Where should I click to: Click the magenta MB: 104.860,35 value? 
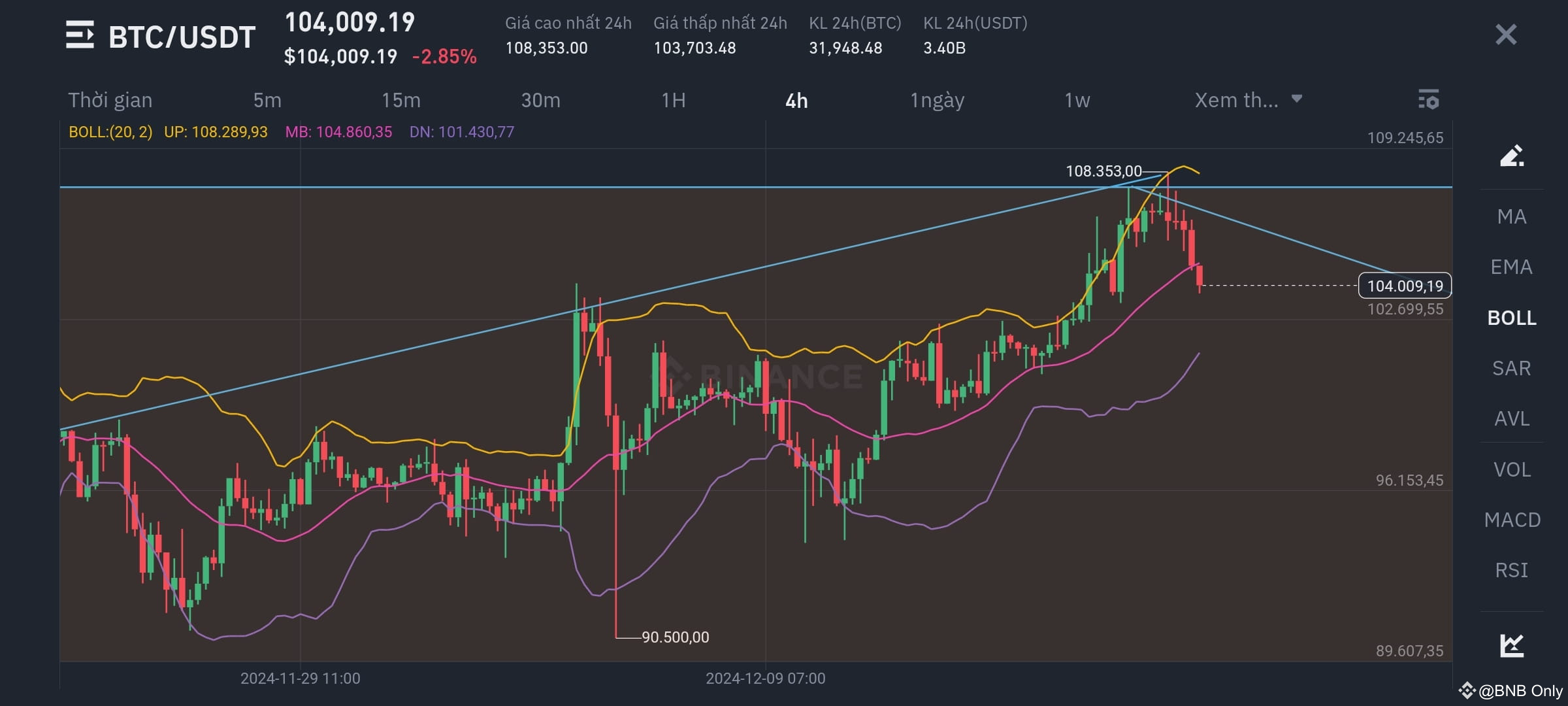[337, 131]
